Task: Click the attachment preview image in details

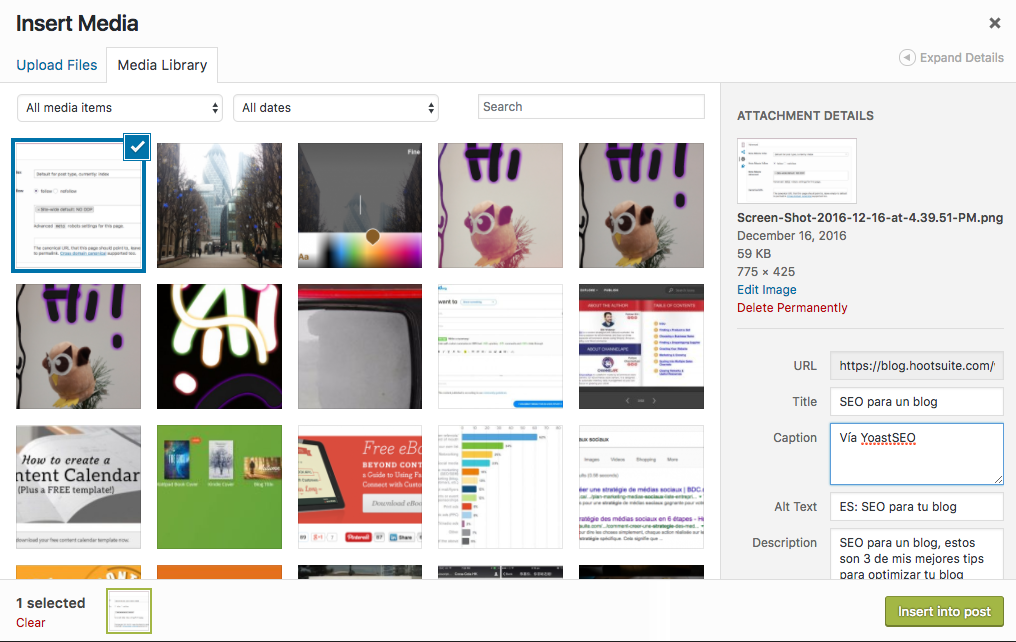Action: point(797,170)
